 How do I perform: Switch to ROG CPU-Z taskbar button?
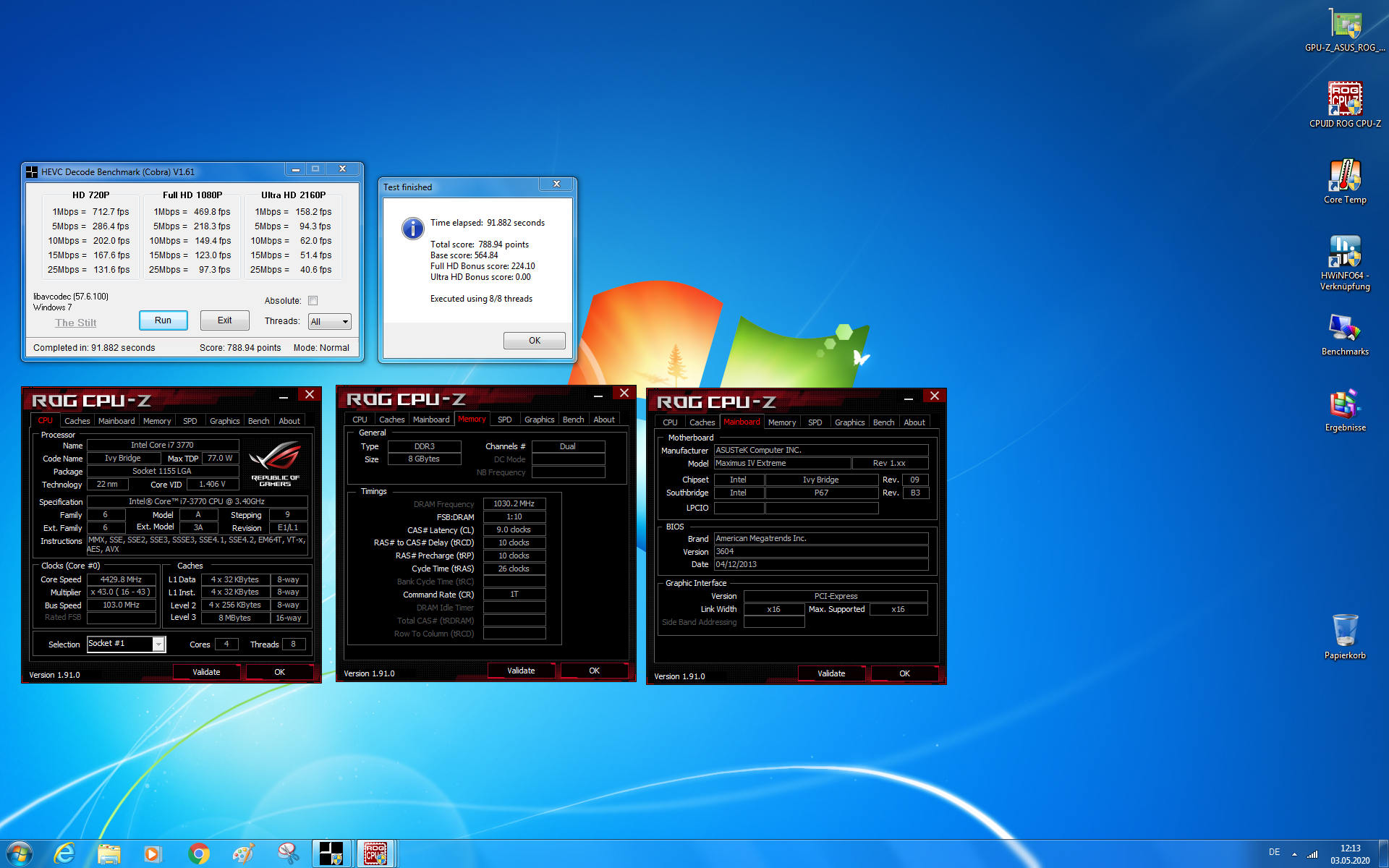(375, 854)
